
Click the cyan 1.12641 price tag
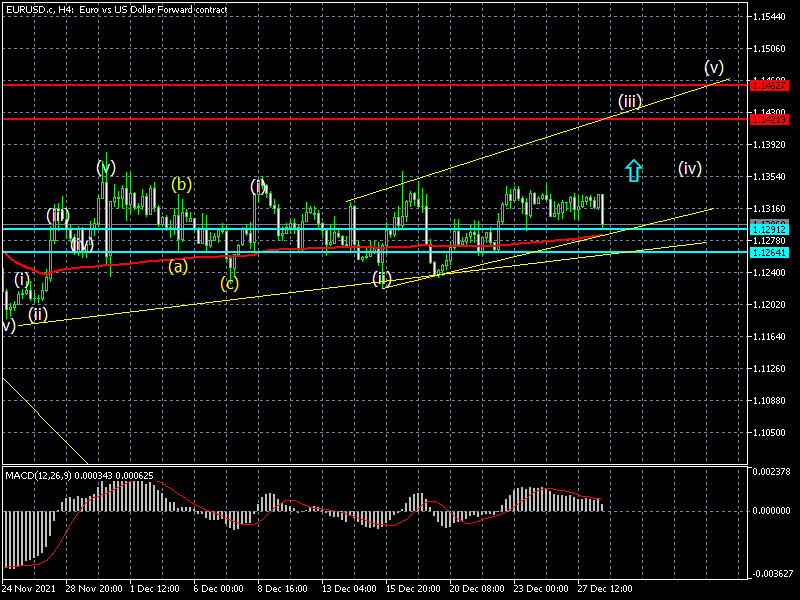click(769, 253)
